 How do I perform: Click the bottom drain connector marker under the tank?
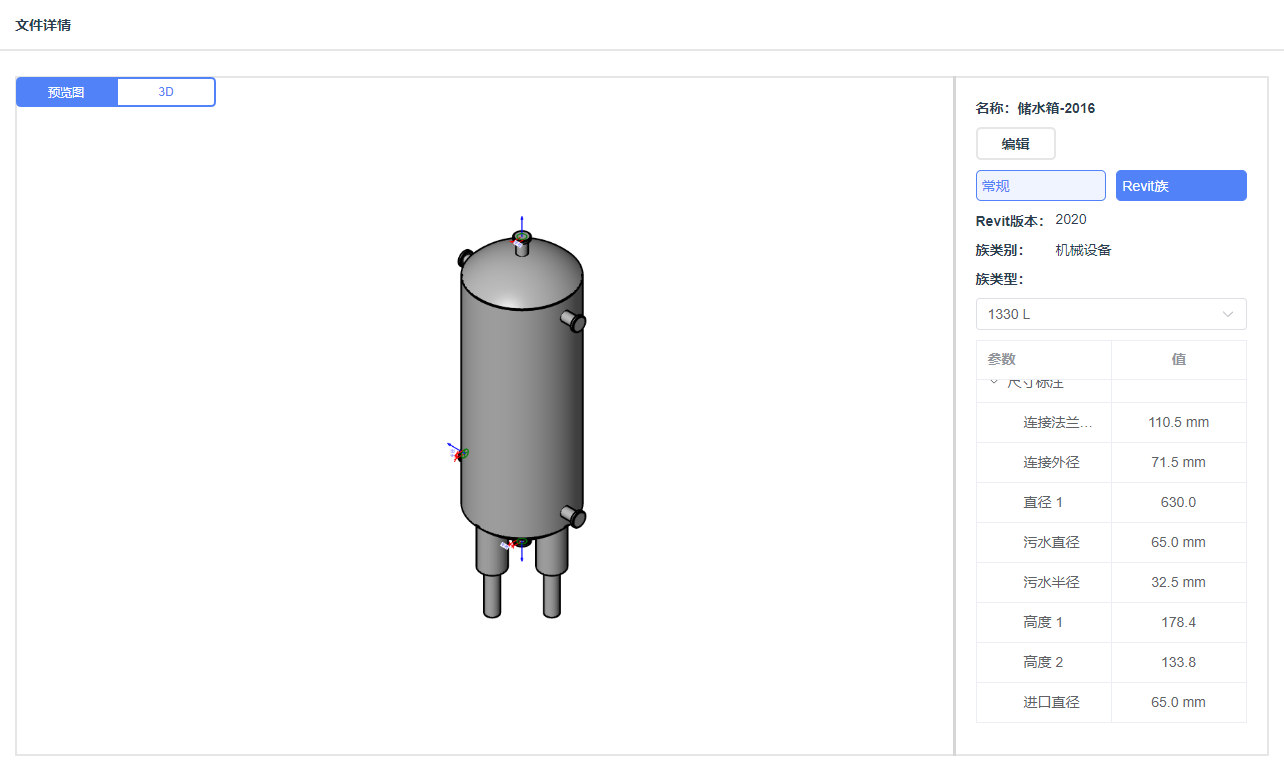(x=518, y=544)
